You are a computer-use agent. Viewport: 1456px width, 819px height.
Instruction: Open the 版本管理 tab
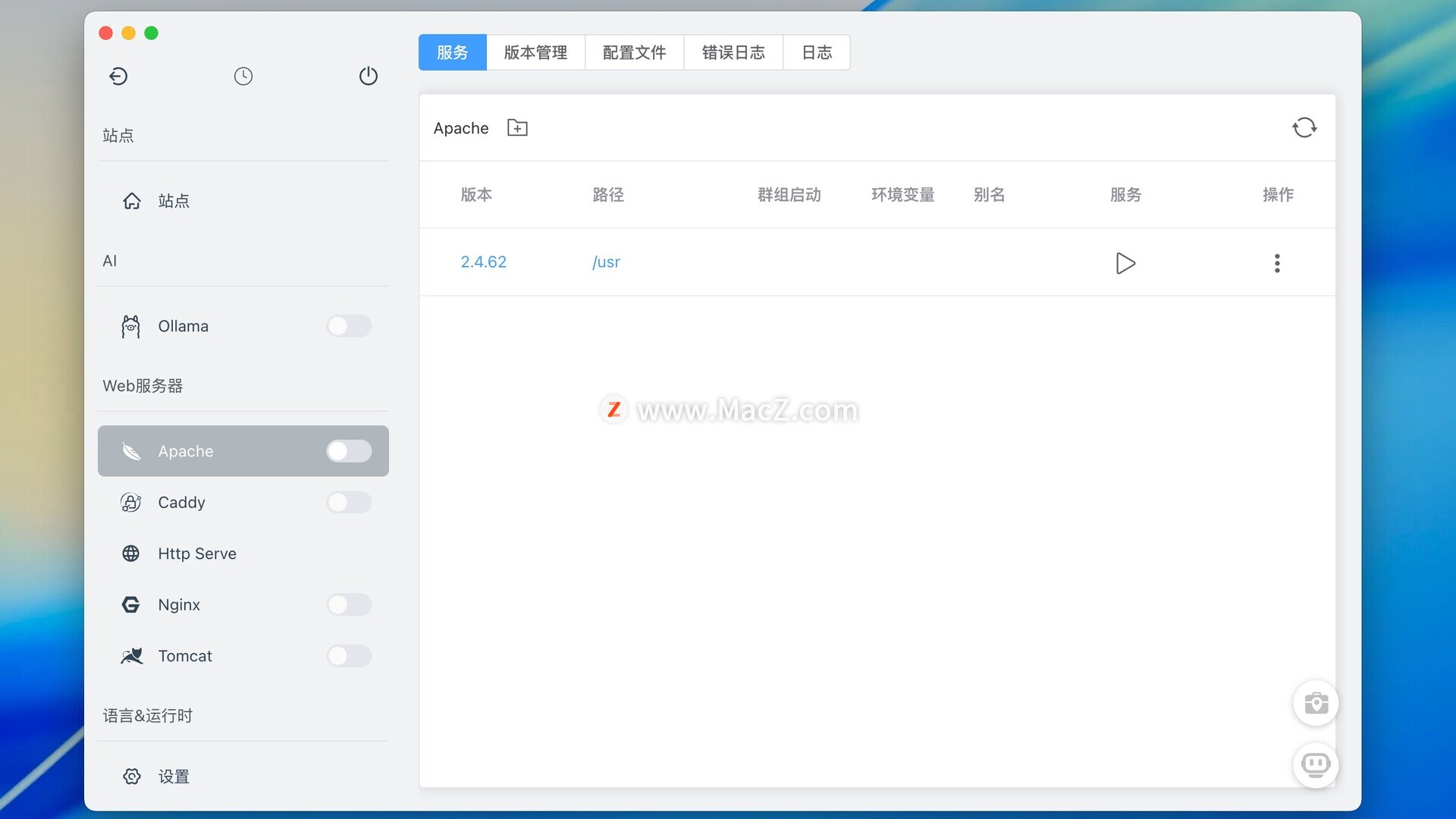coord(535,52)
